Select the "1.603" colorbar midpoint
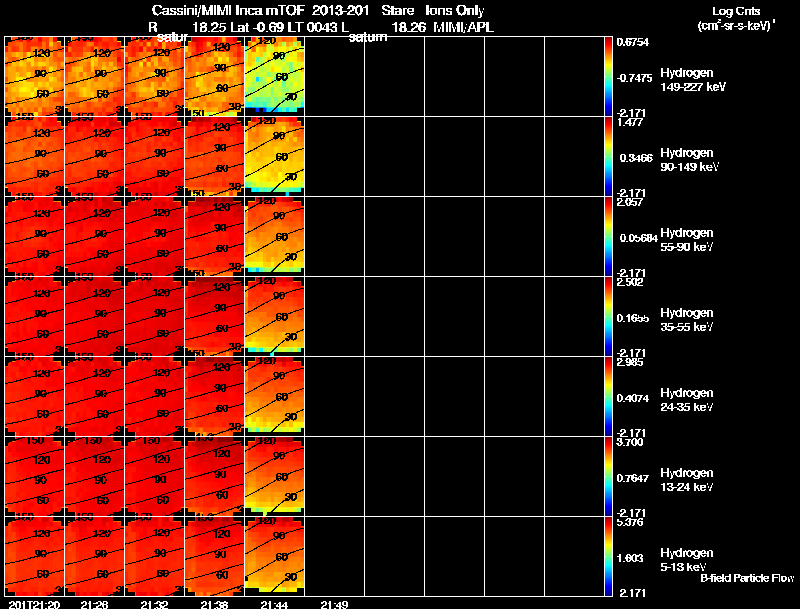 (630, 559)
